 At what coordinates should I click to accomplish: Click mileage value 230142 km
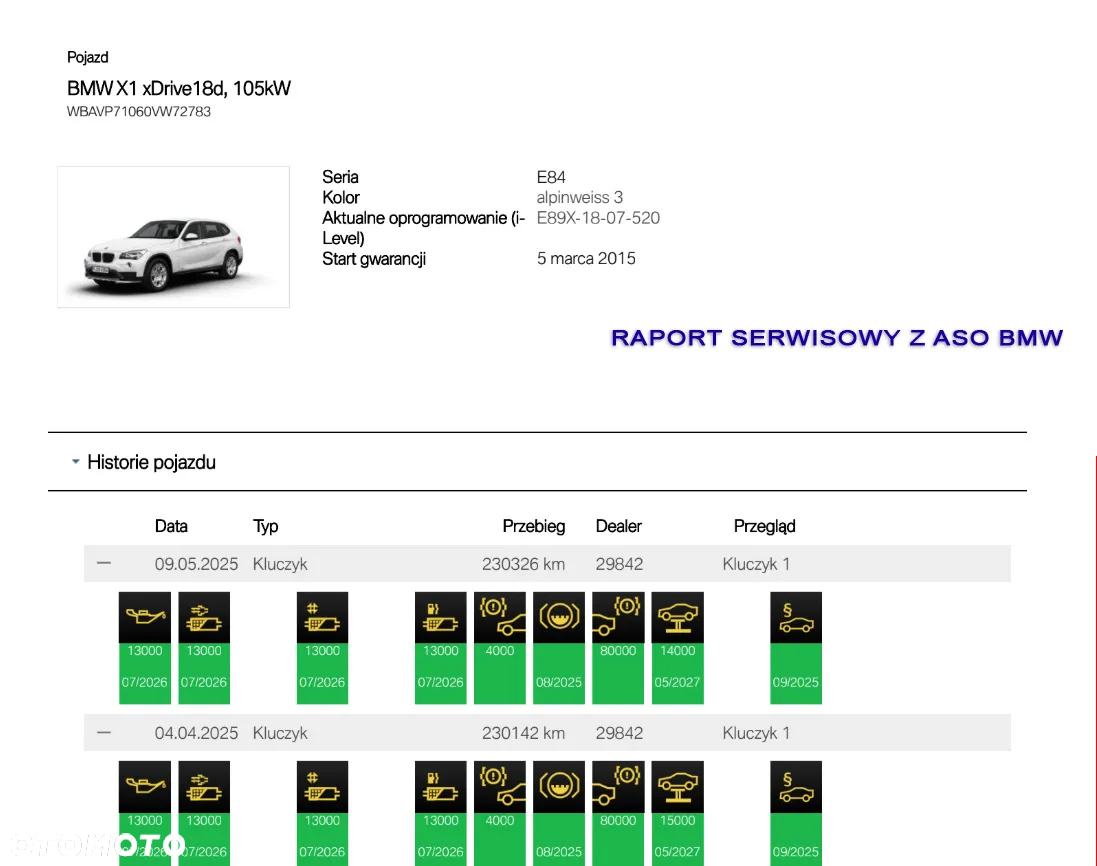coord(523,733)
